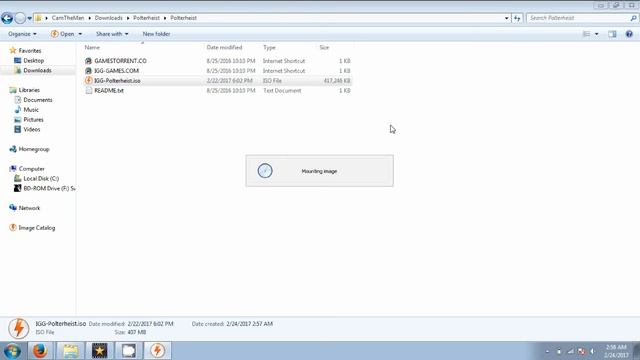This screenshot has height=360, width=640.
Task: Click the Date created value in details pane
Action: pos(249,324)
